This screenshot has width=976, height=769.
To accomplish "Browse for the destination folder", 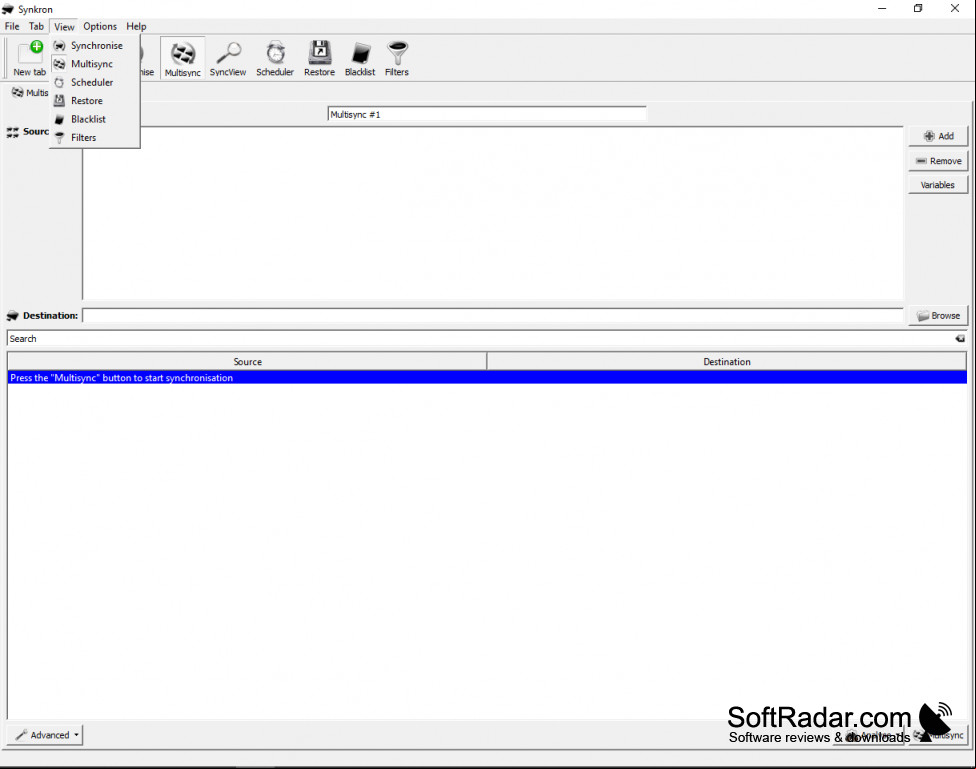I will pos(938,316).
